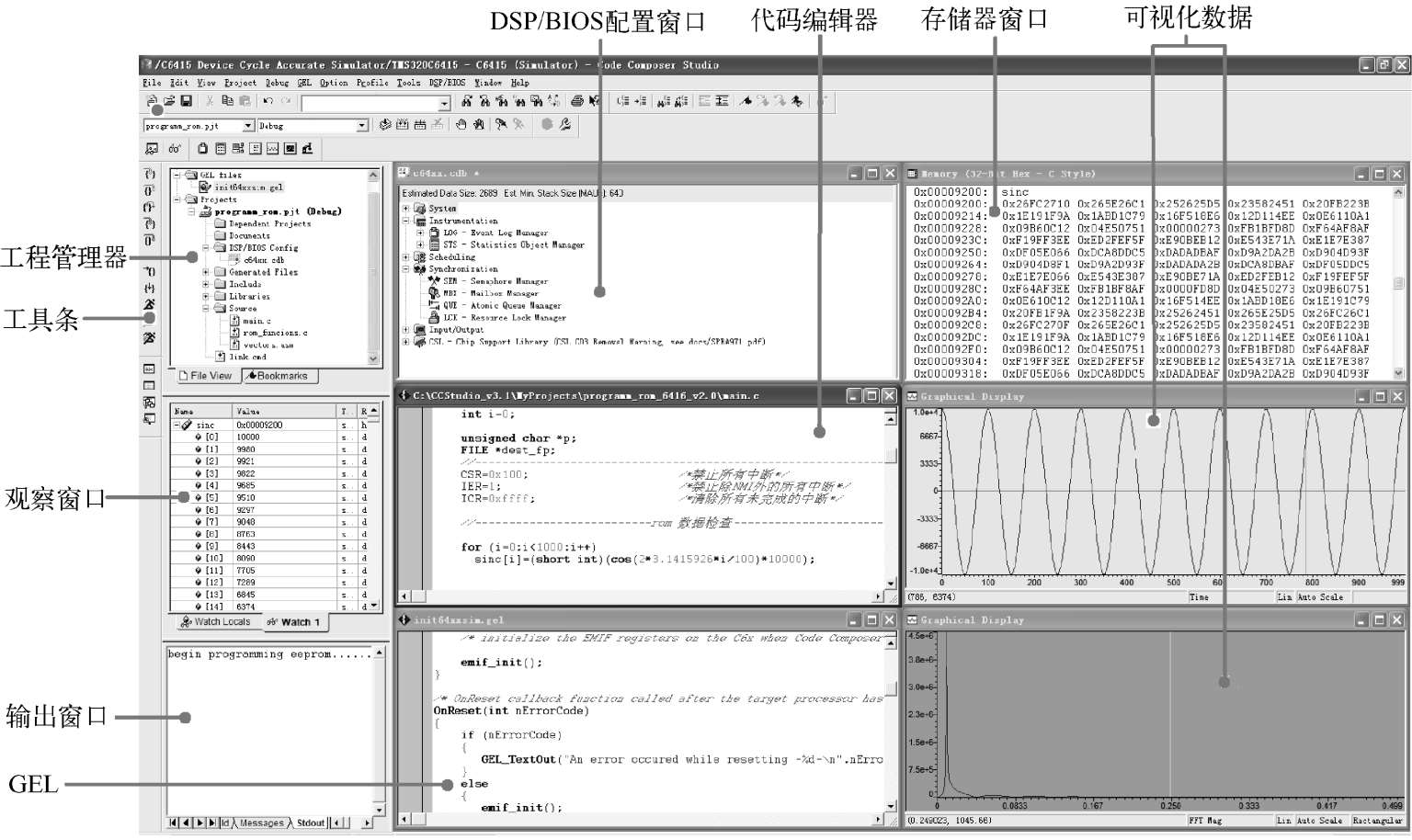Click the wrench icon in the build toolbar

[564, 126]
